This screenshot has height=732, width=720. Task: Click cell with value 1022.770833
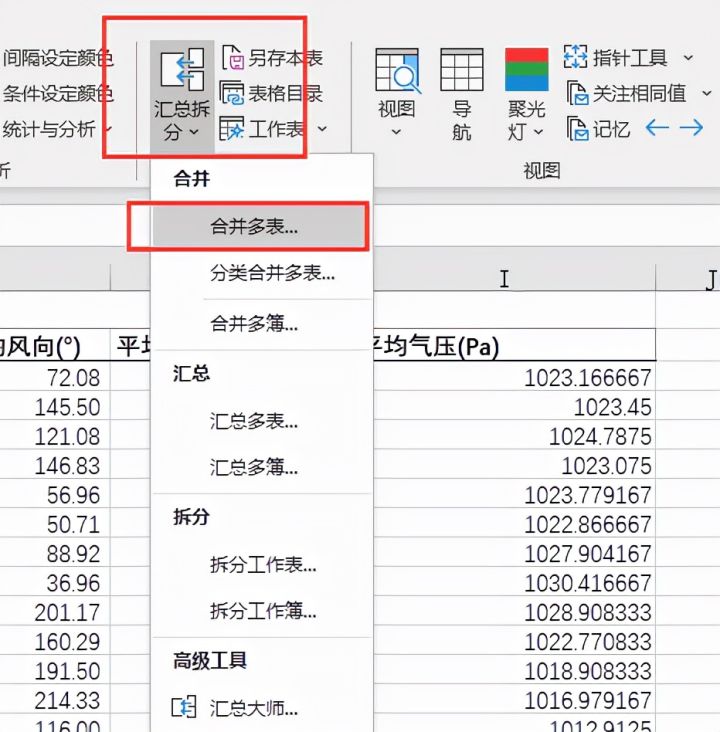tap(514, 641)
